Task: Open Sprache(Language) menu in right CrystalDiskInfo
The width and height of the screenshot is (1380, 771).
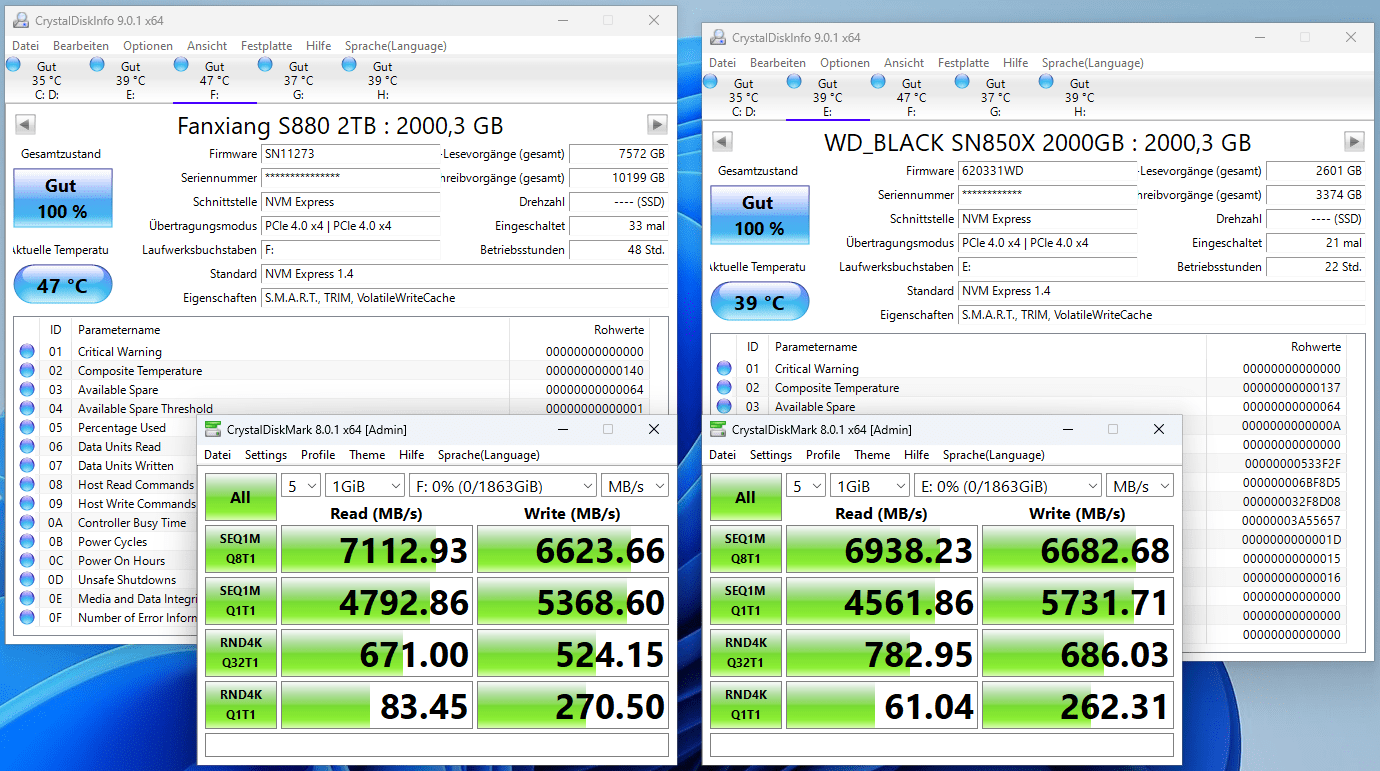Action: coord(1093,63)
